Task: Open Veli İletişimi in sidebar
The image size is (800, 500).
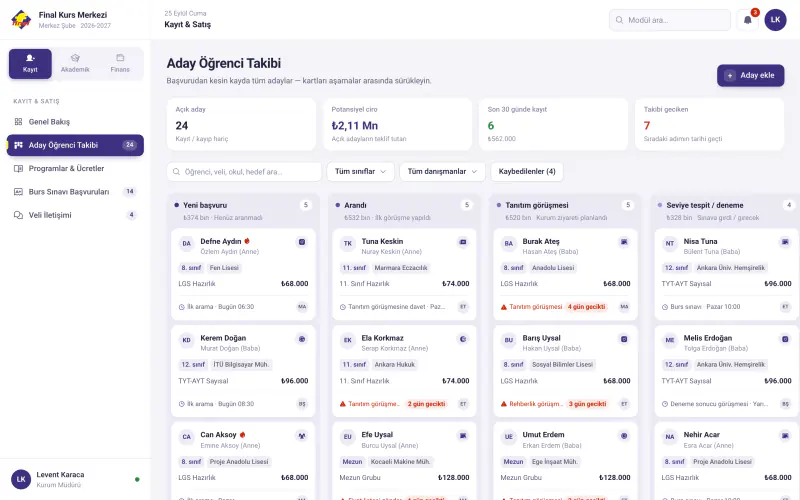Action: pos(75,215)
